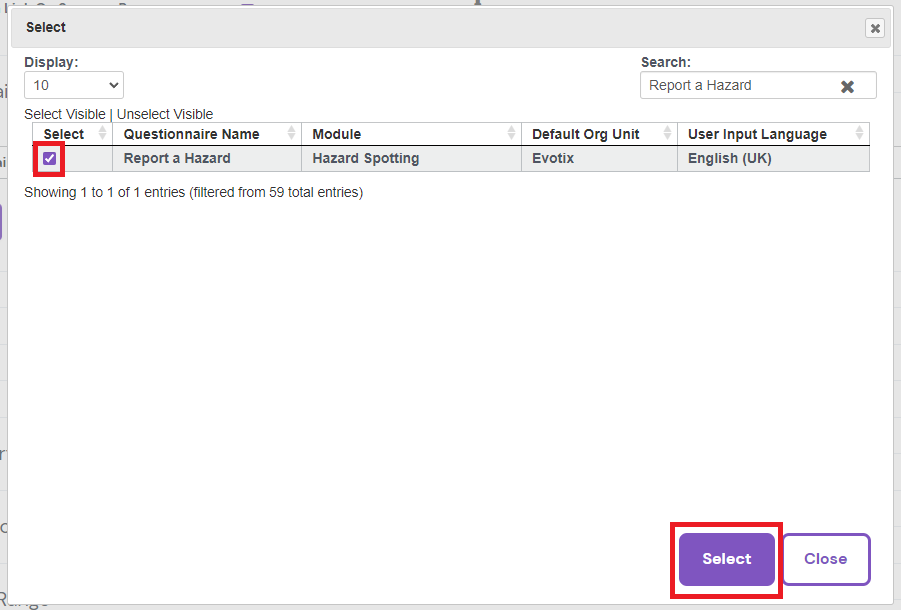Sort Default Org Unit column via arrows

pos(668,134)
